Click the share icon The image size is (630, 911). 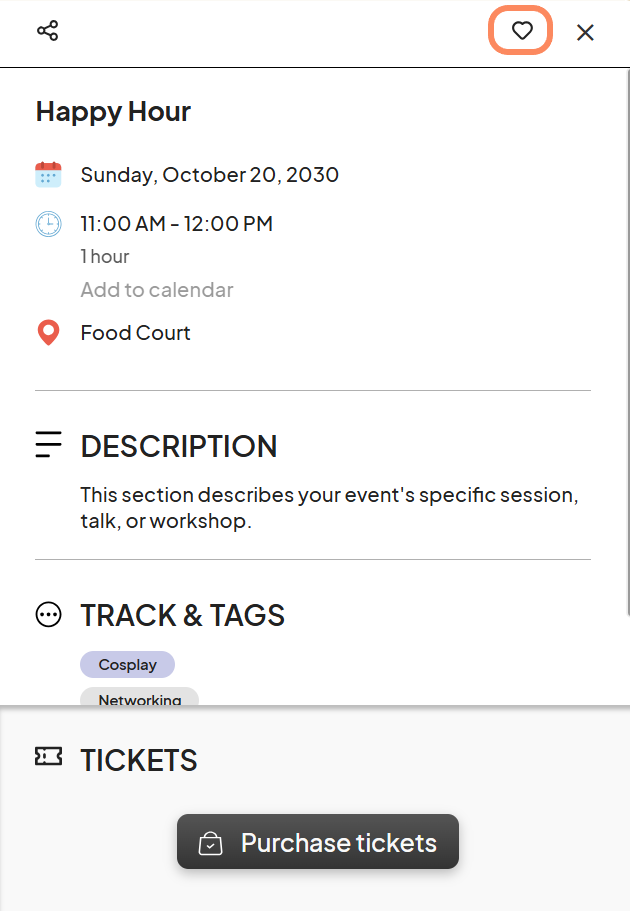click(x=48, y=31)
